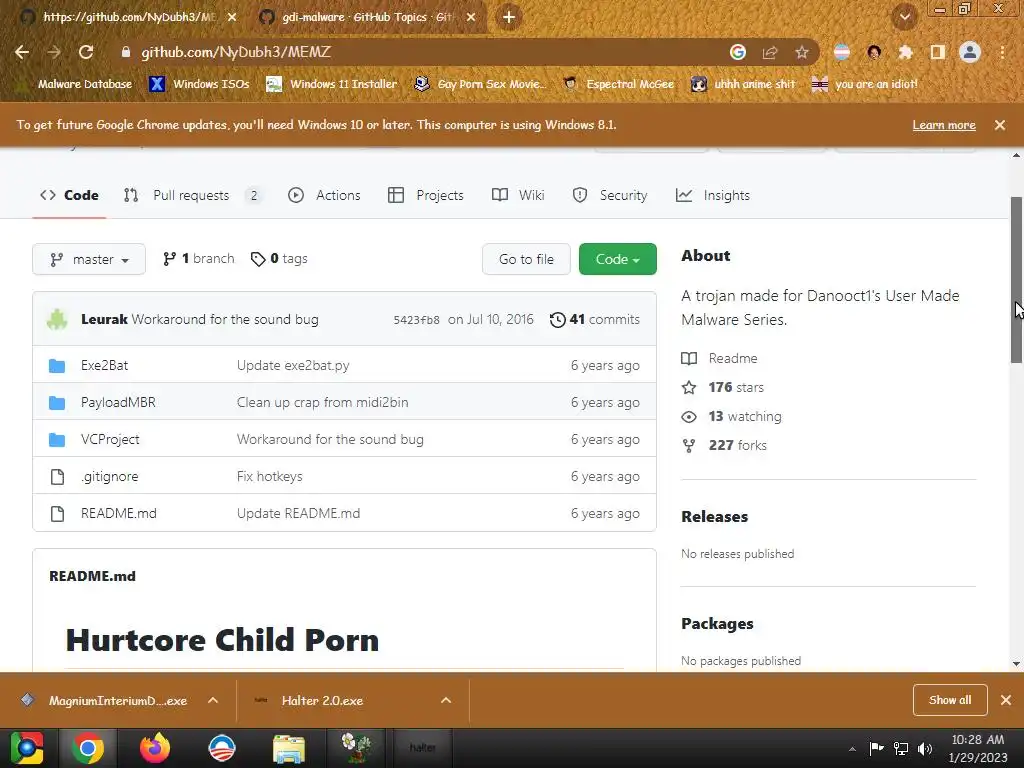Show hidden system tray icons
The height and width of the screenshot is (768, 1024).
tap(852, 748)
